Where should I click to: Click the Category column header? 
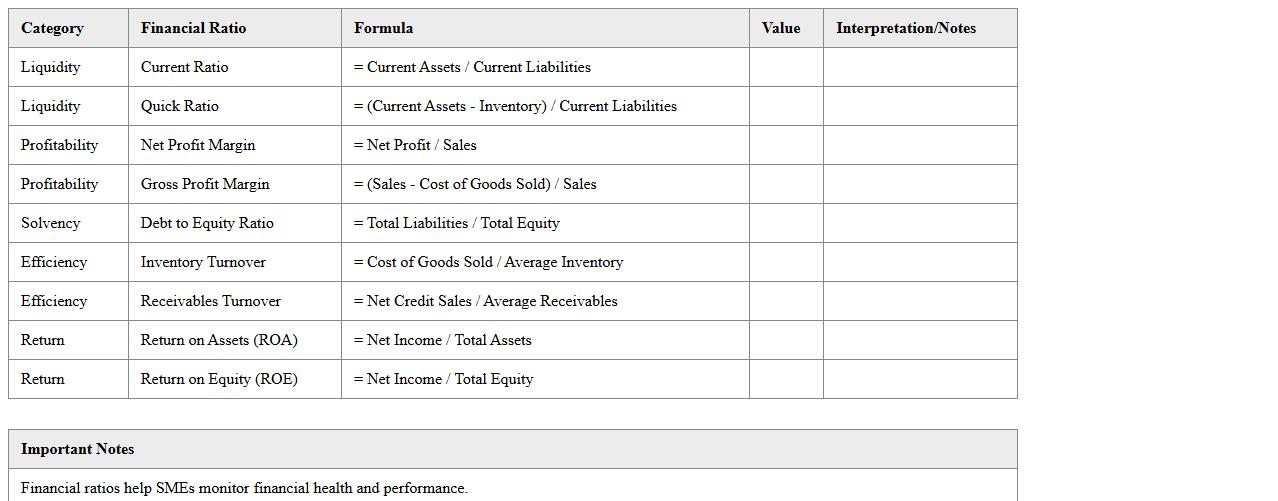pos(53,28)
